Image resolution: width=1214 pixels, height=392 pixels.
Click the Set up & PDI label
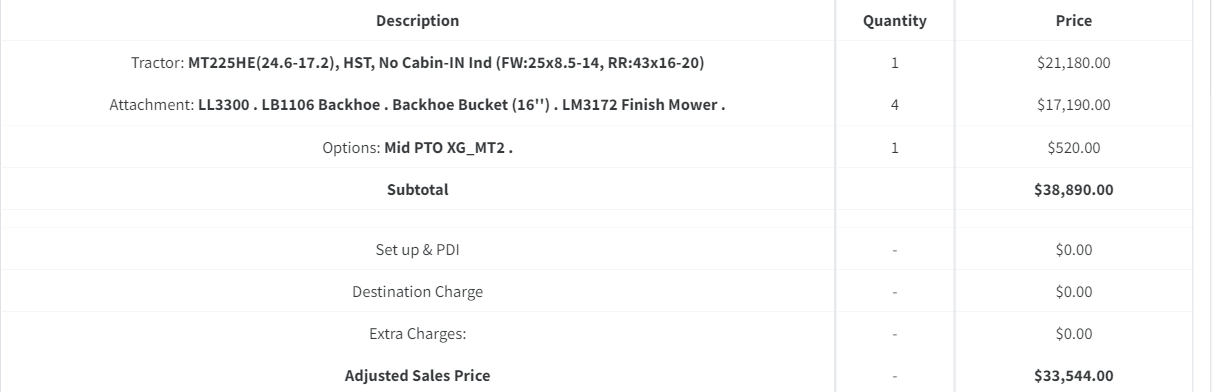point(417,249)
